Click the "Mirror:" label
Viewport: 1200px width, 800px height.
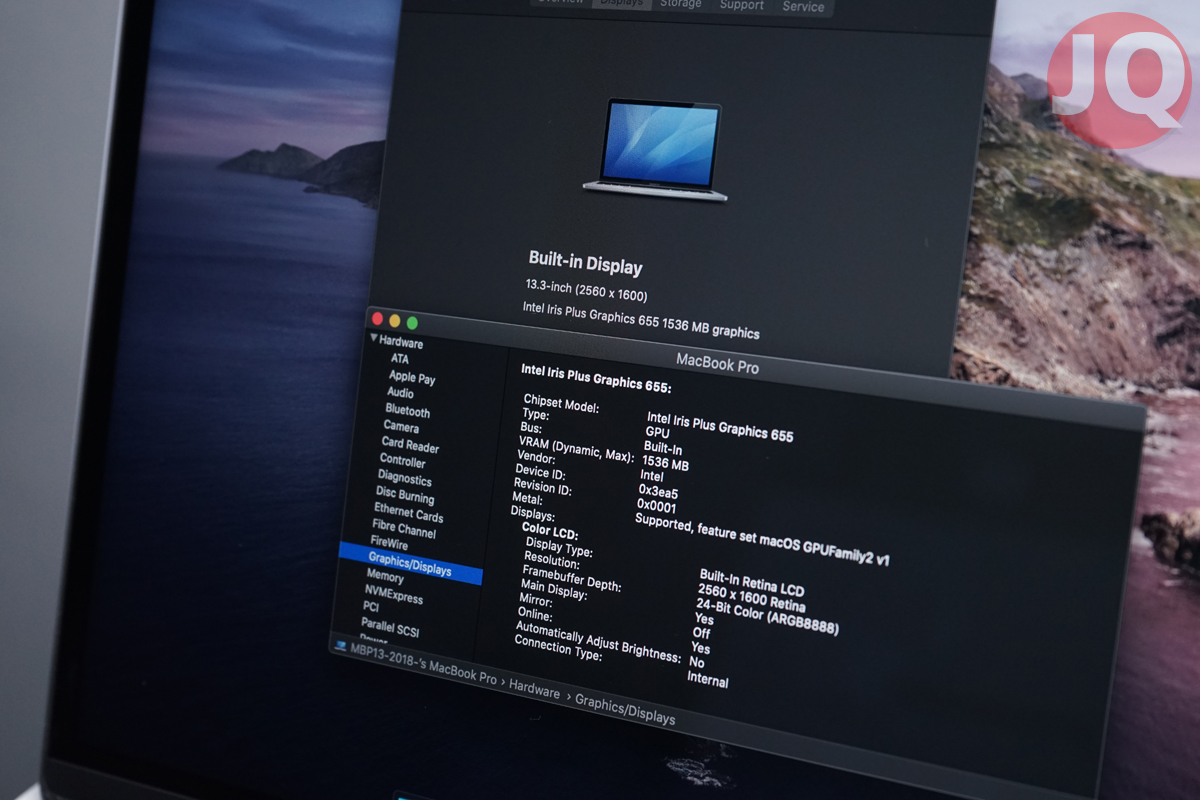pos(535,599)
